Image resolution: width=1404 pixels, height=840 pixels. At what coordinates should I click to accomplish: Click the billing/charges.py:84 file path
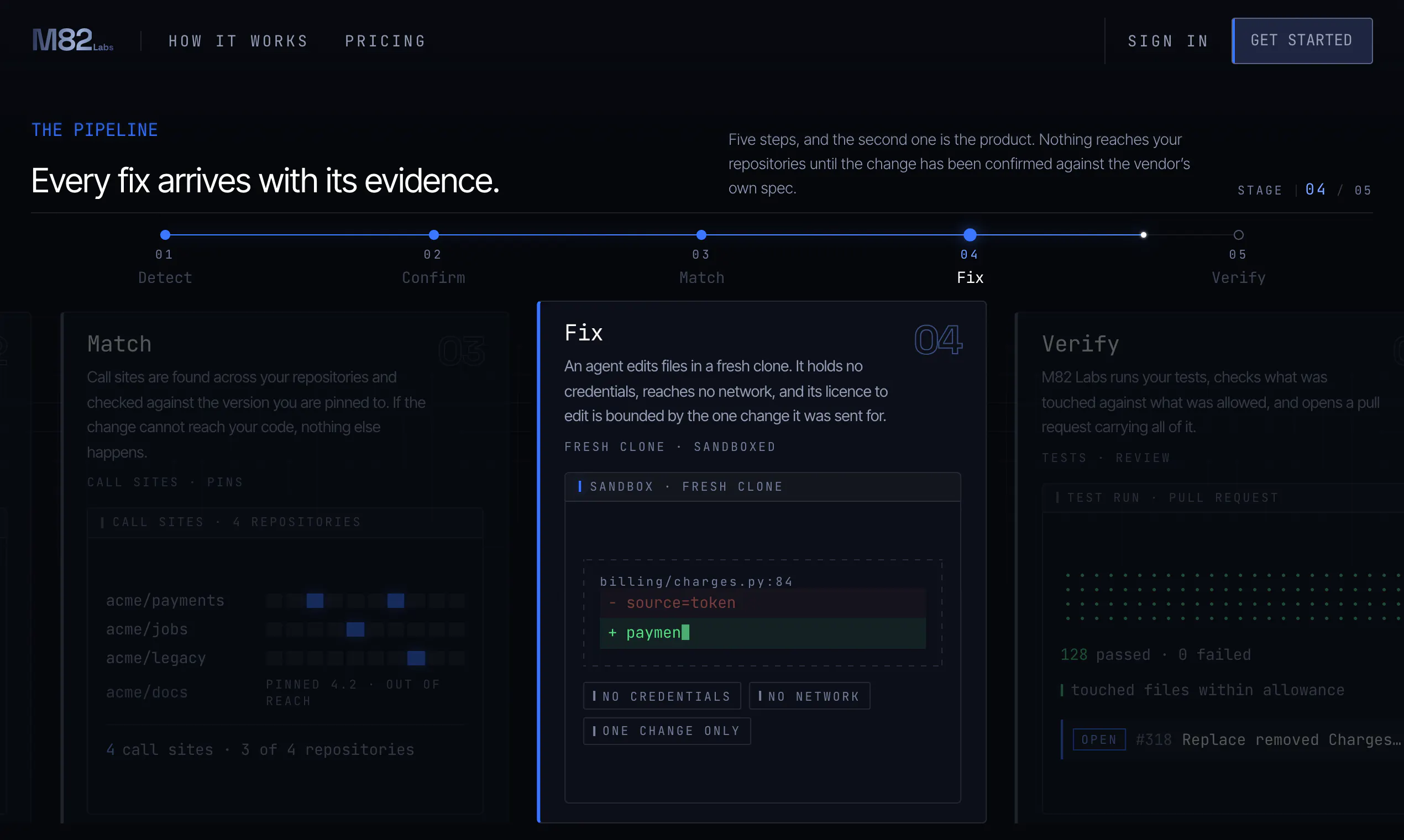[x=696, y=581]
